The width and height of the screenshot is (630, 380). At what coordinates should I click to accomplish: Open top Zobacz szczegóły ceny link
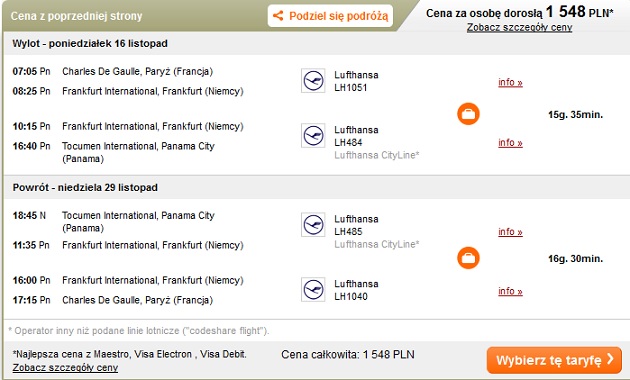[x=520, y=28]
